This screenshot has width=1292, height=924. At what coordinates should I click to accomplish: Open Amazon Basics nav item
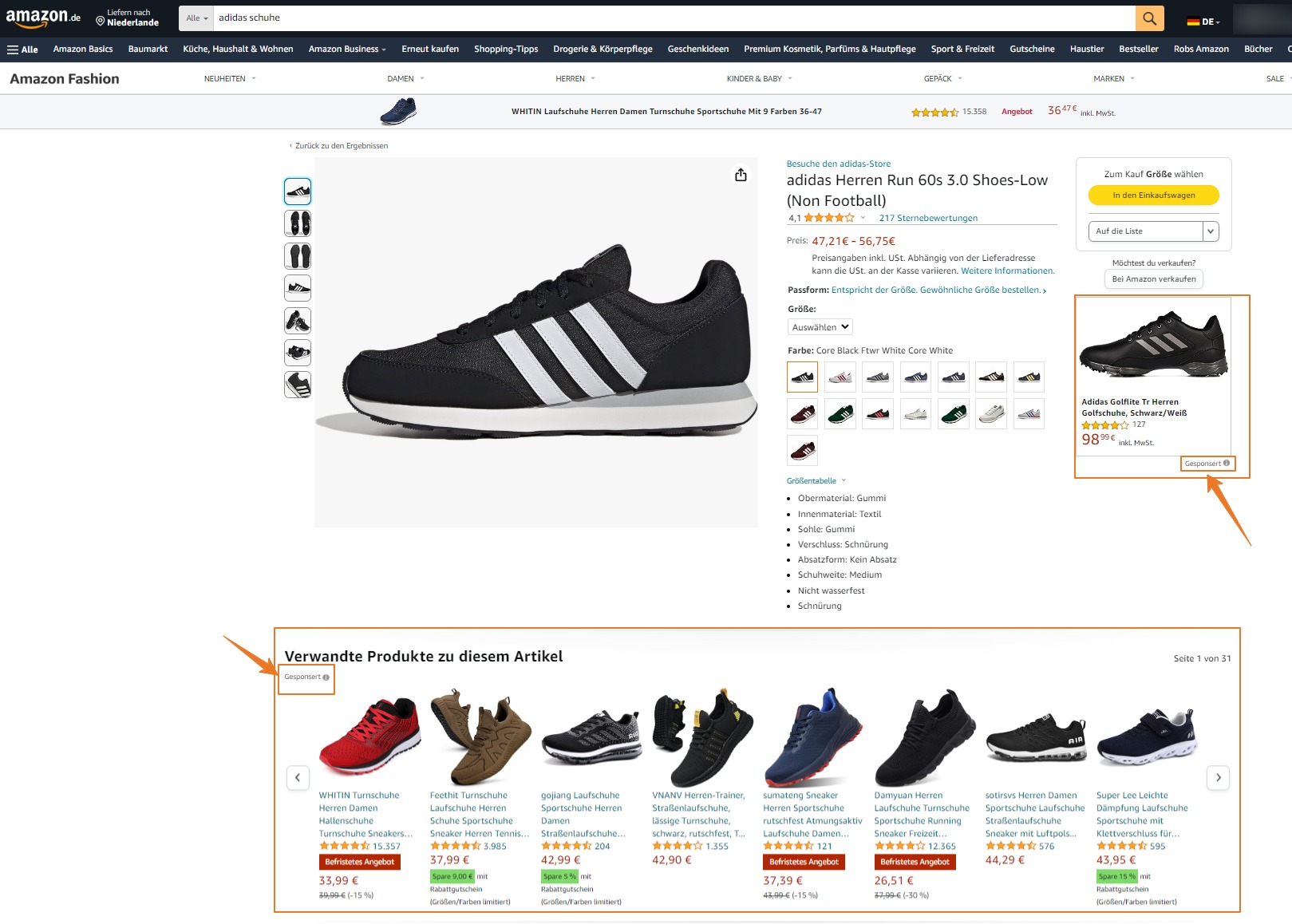click(83, 49)
